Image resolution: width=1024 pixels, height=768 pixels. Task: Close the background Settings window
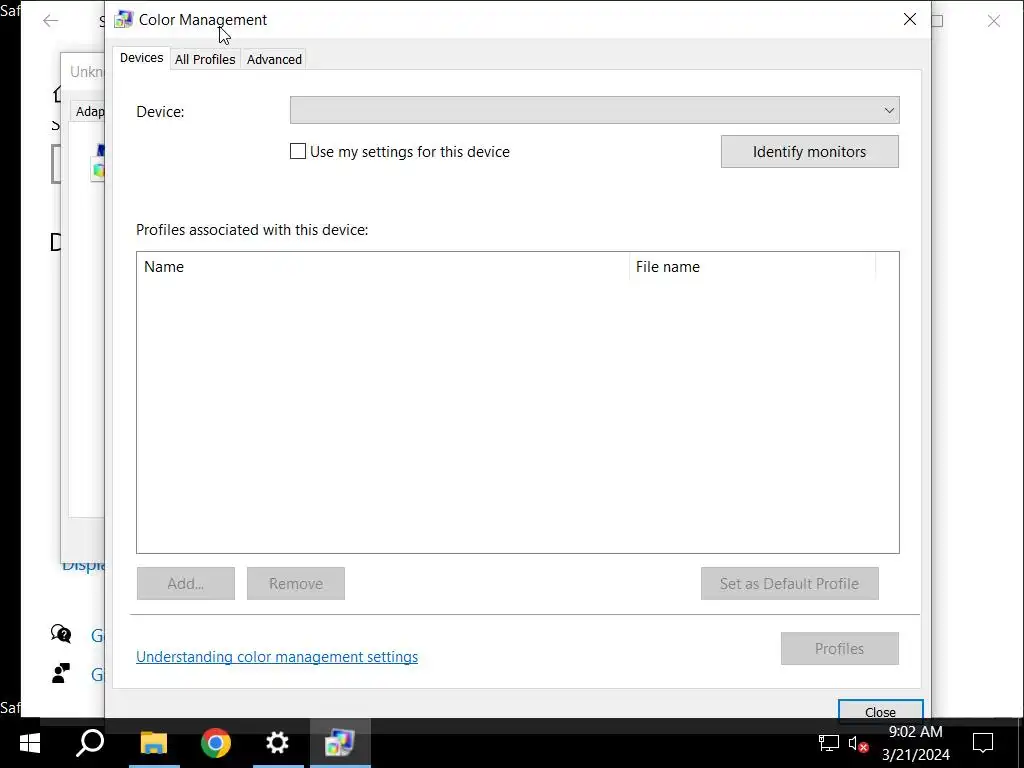pos(994,21)
